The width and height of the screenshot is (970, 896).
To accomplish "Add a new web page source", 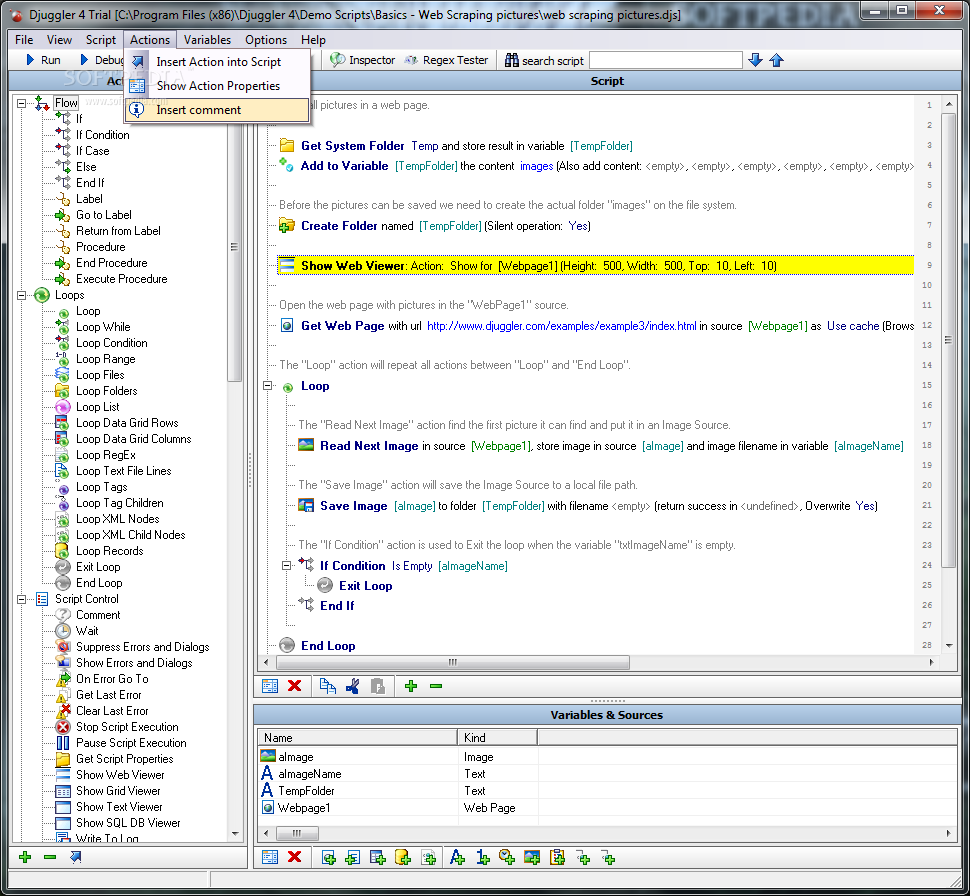I will tap(328, 858).
